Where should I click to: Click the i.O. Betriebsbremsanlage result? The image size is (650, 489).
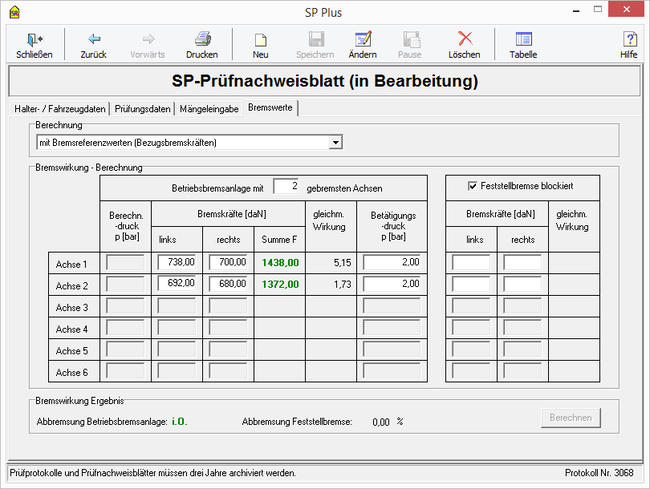pos(179,421)
